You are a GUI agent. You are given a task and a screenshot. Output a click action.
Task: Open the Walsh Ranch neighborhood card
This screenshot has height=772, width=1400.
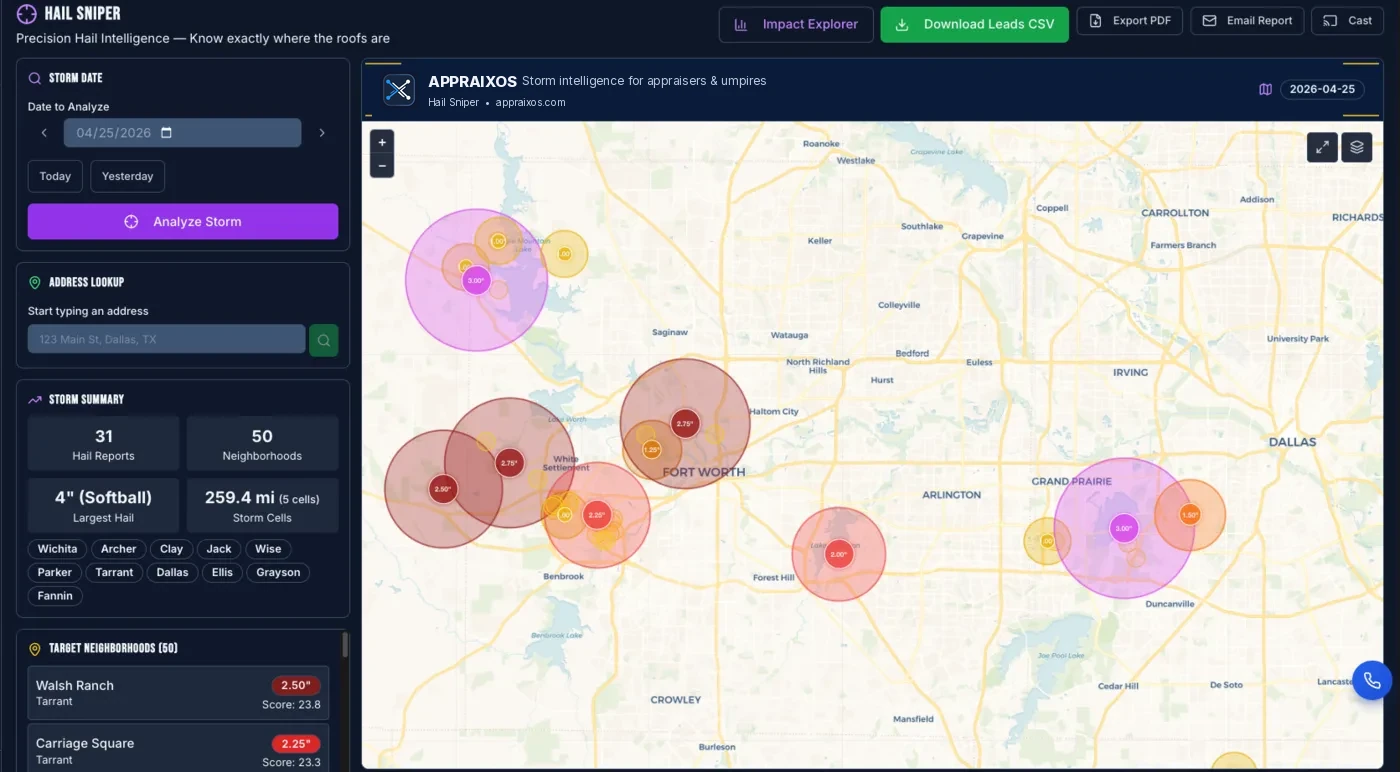(178, 693)
